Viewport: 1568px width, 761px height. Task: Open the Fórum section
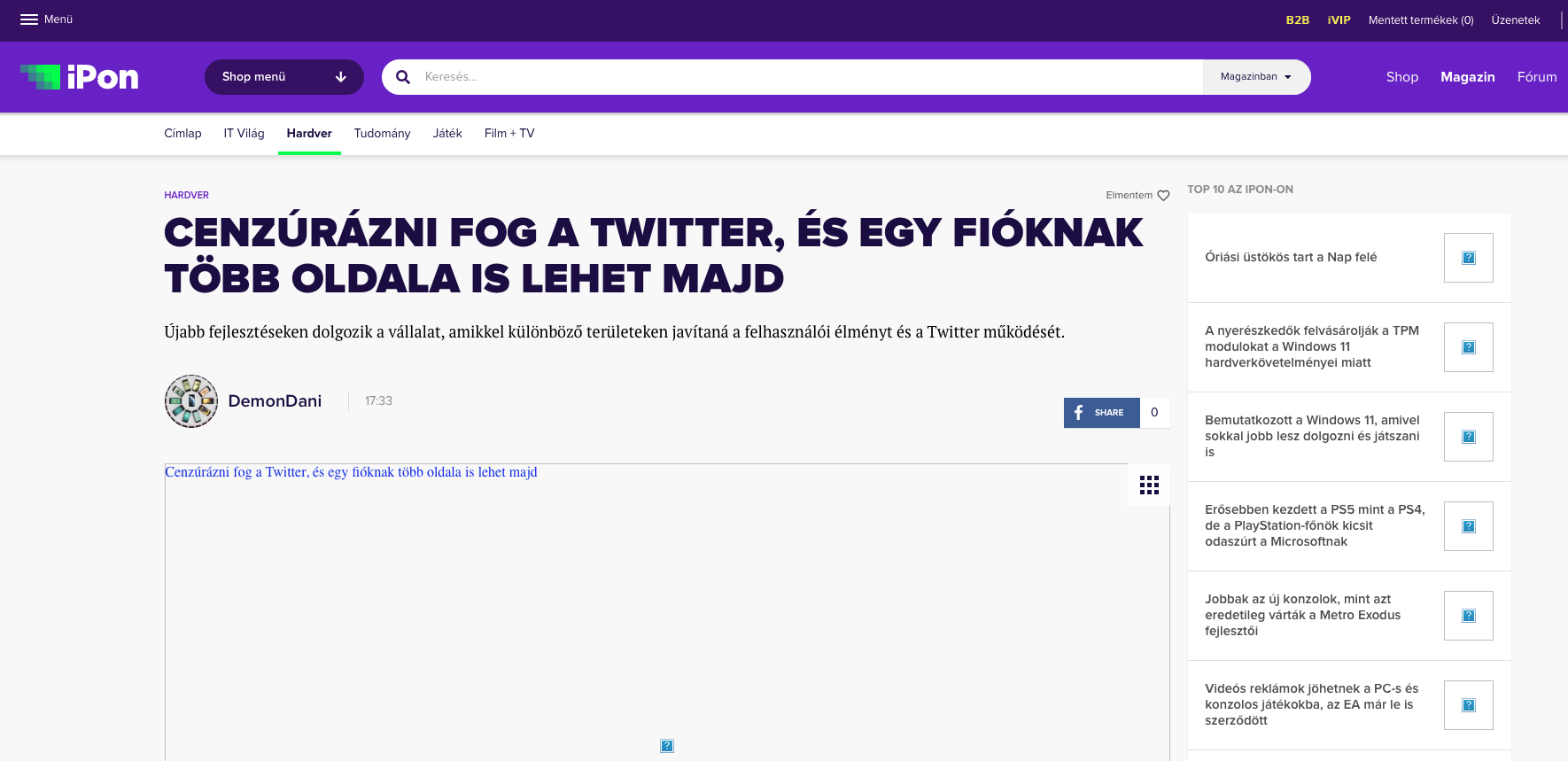(1537, 77)
